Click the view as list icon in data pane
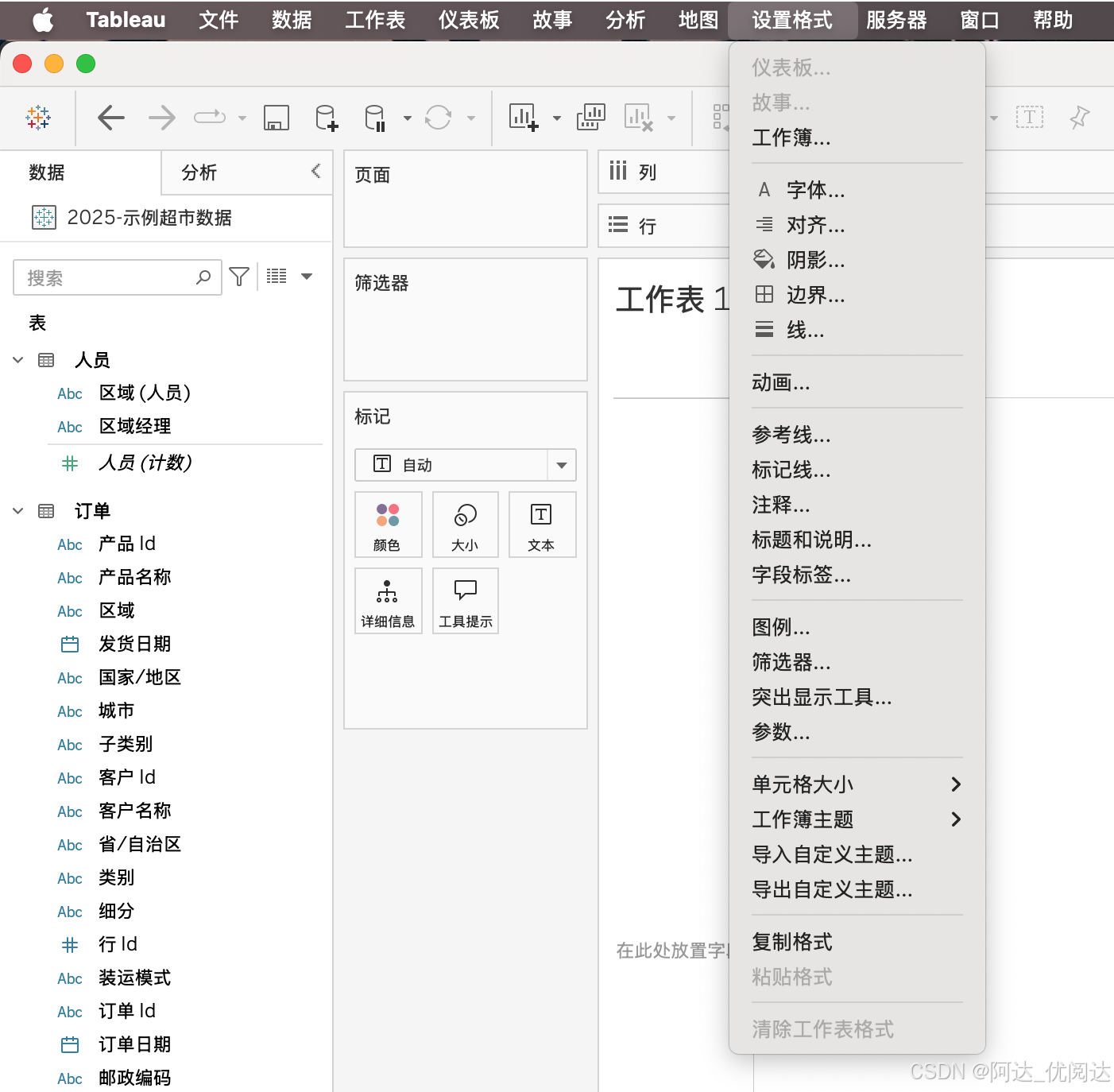 click(277, 277)
